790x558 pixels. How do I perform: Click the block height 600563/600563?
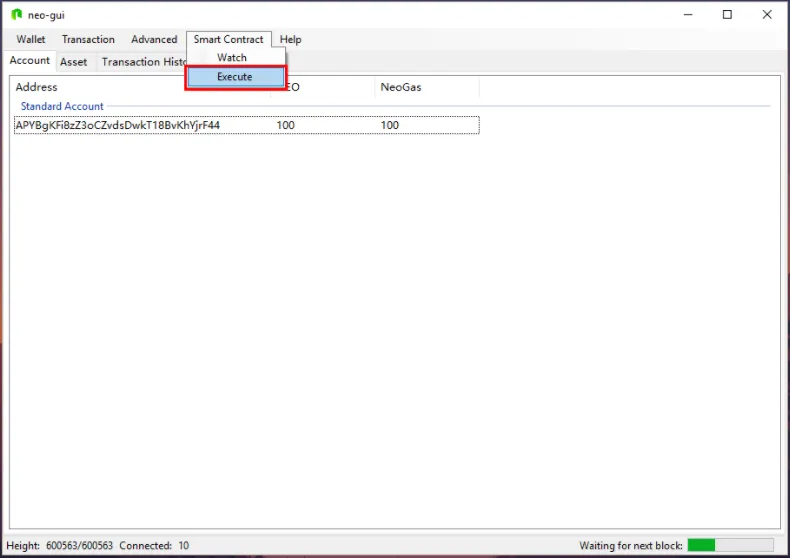click(x=79, y=545)
